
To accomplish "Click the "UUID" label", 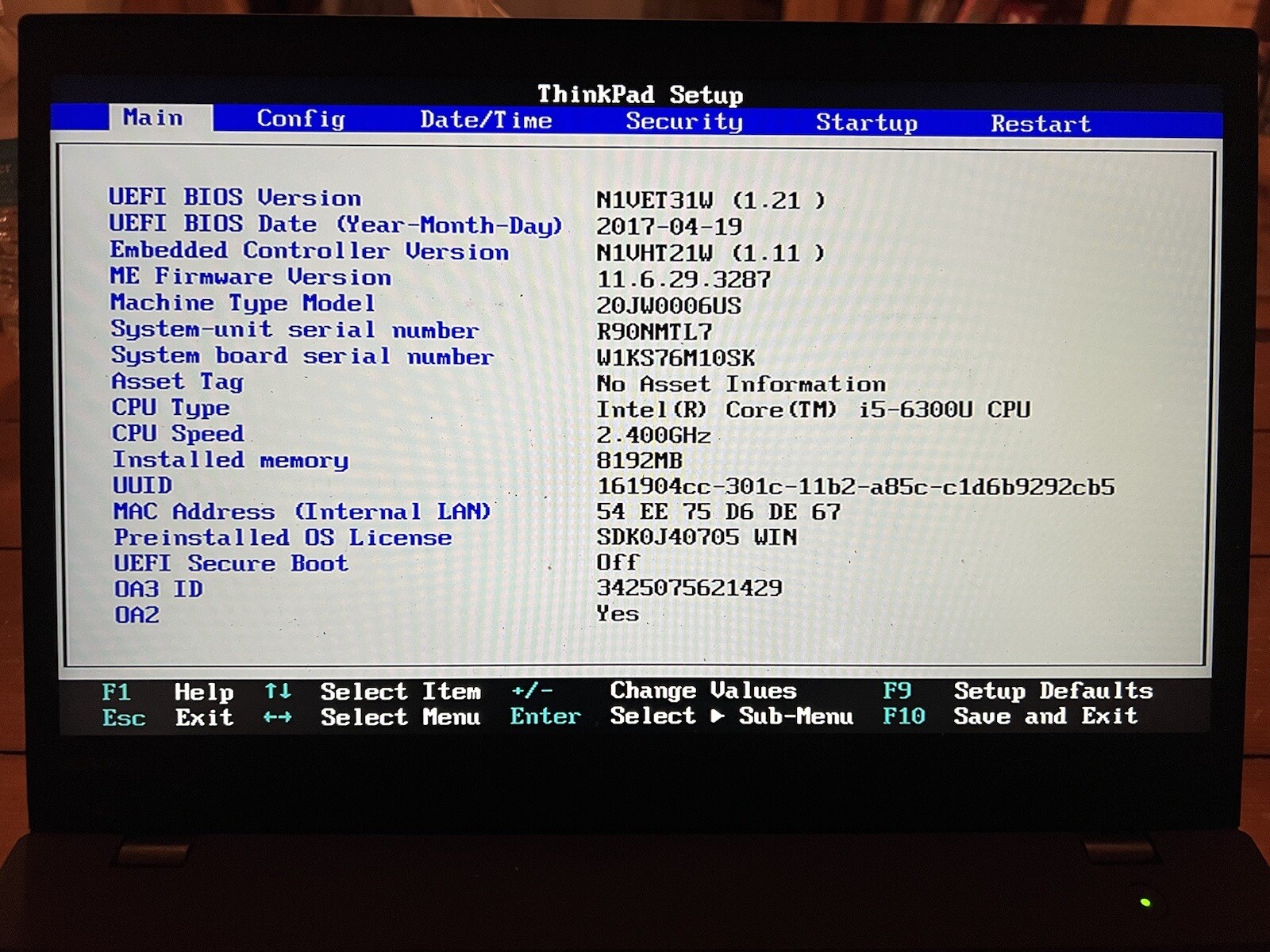I will tap(143, 486).
